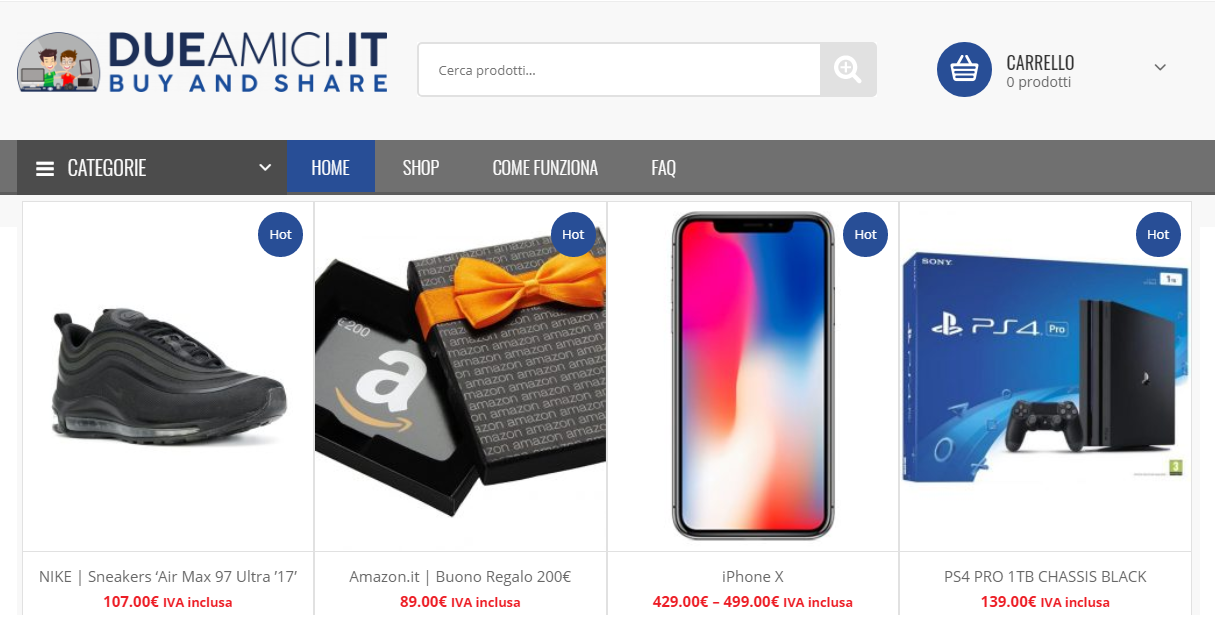Screen dimensions: 1215x617
Task: Focus the Cerca prodotti search field
Action: coord(619,70)
